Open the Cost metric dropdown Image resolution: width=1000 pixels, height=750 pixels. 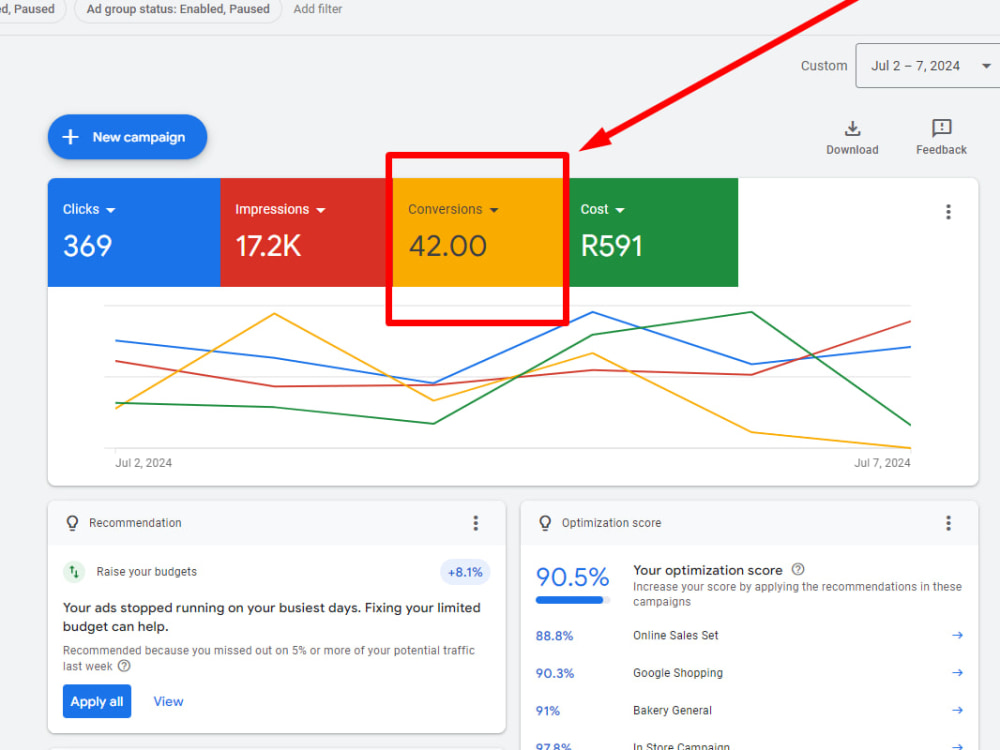click(603, 209)
